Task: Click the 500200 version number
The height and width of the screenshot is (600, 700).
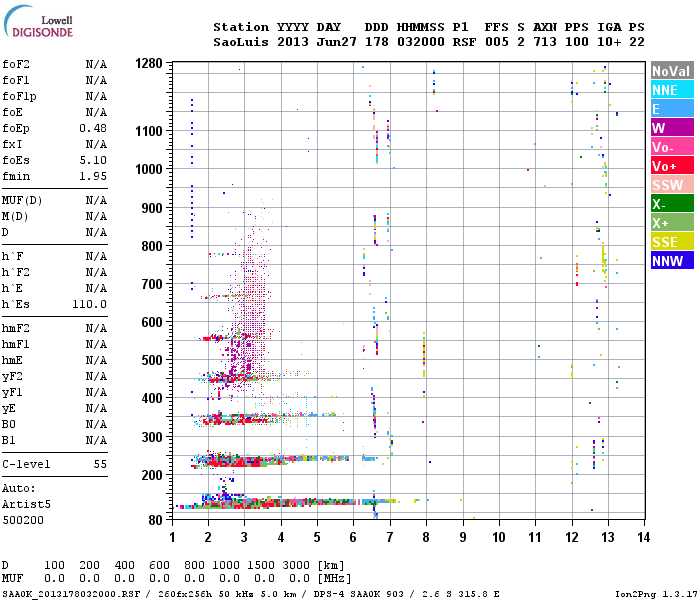Action: (x=23, y=520)
